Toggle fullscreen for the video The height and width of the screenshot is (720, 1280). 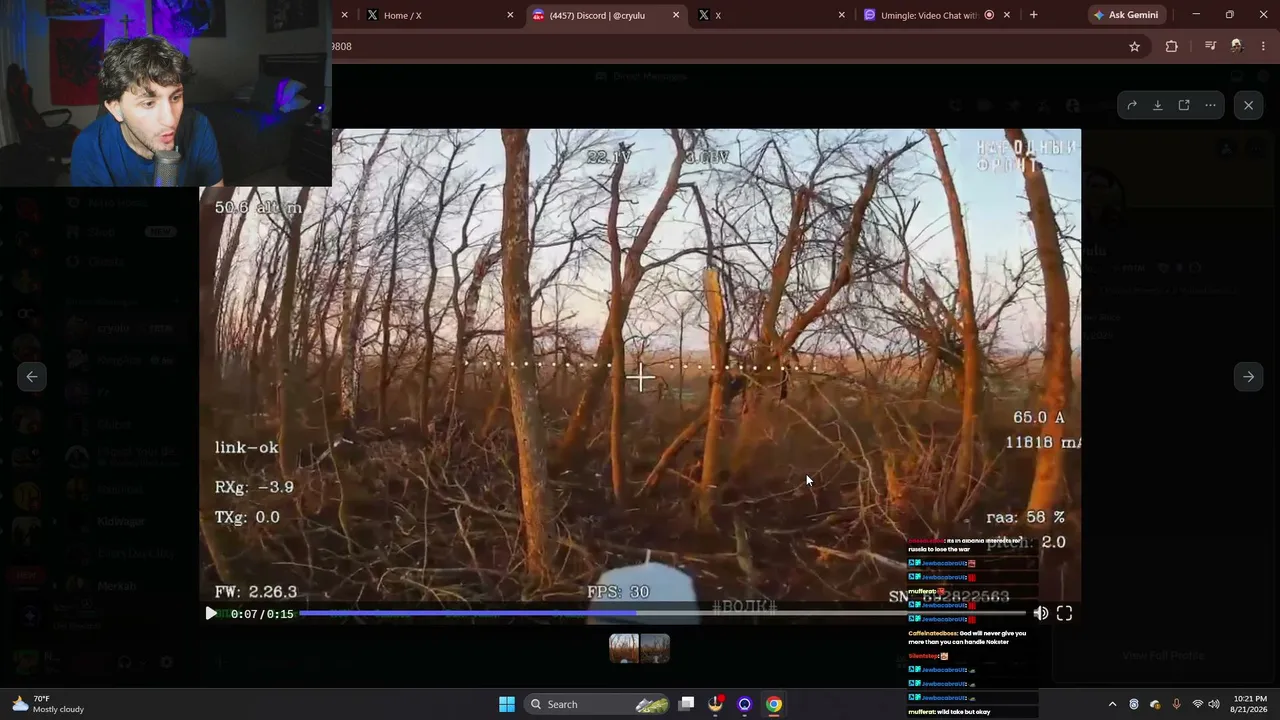point(1064,613)
